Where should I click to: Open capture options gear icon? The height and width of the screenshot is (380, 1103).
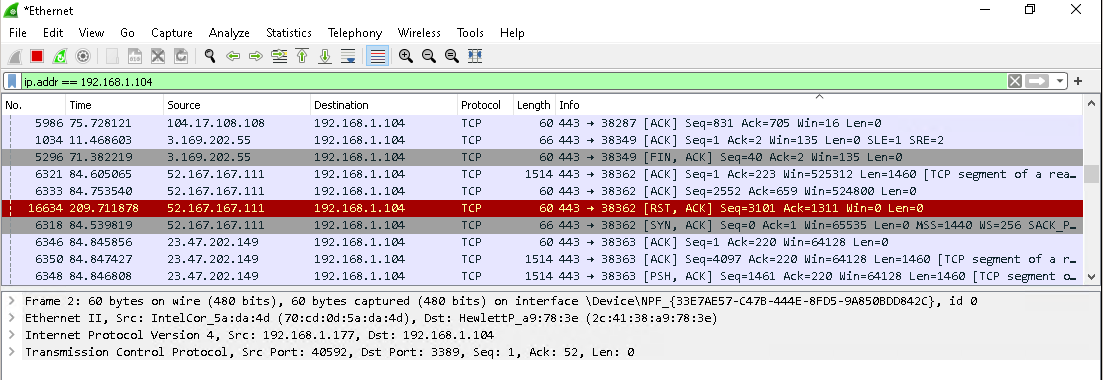pos(83,56)
